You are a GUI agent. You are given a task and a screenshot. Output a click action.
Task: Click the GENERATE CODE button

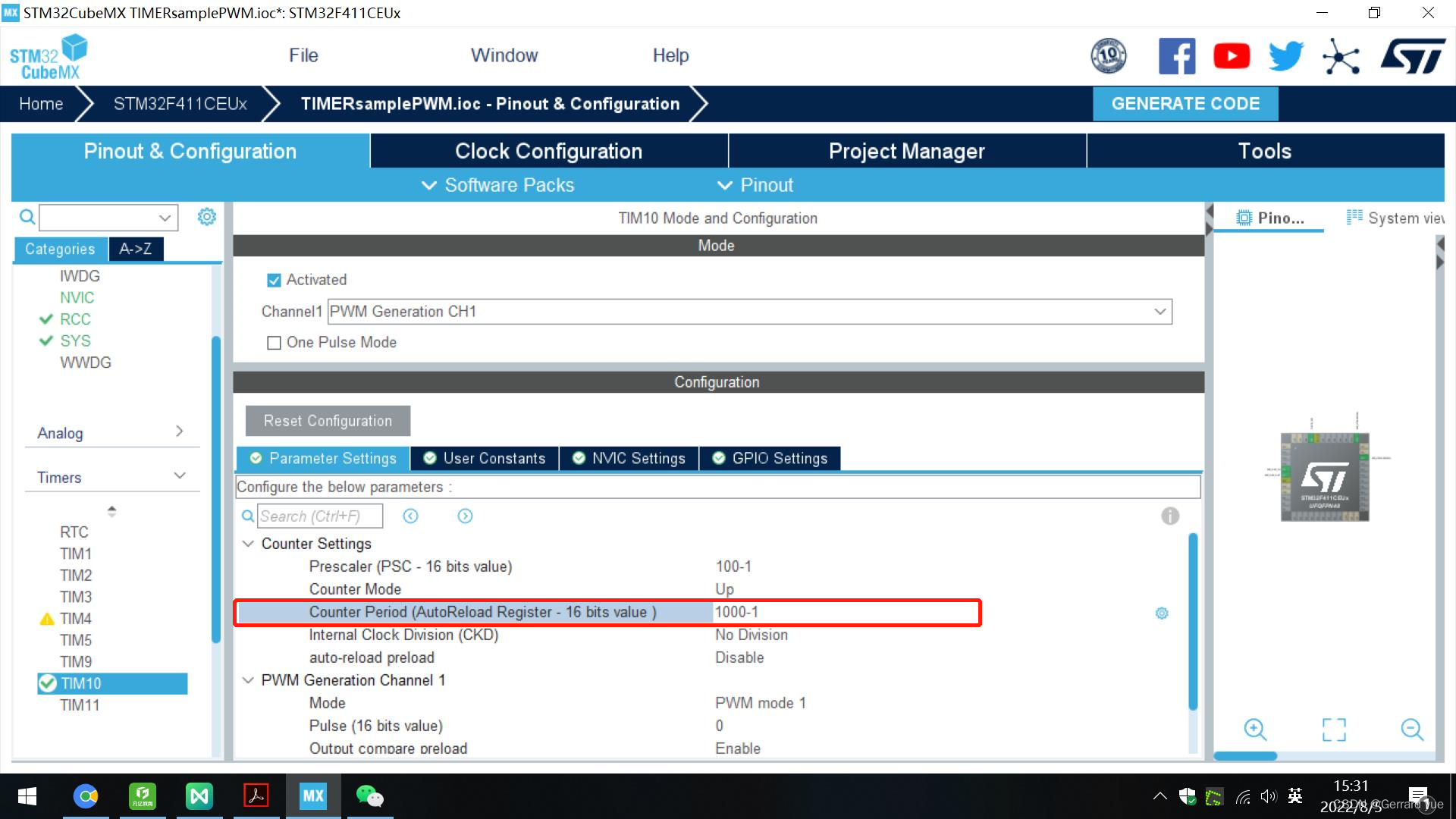1185,104
